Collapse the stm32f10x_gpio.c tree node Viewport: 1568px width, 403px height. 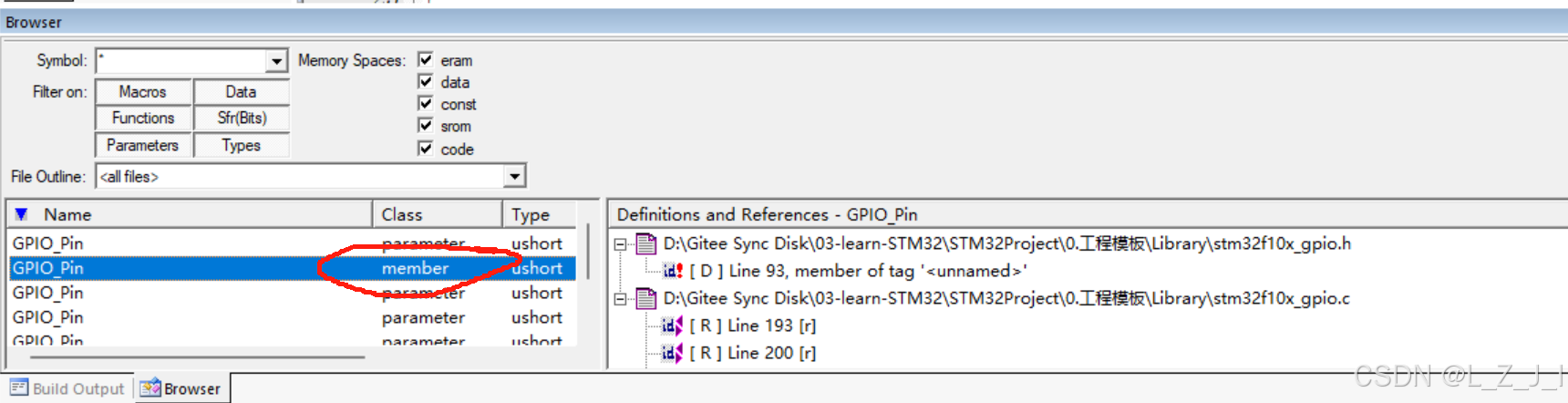(620, 299)
